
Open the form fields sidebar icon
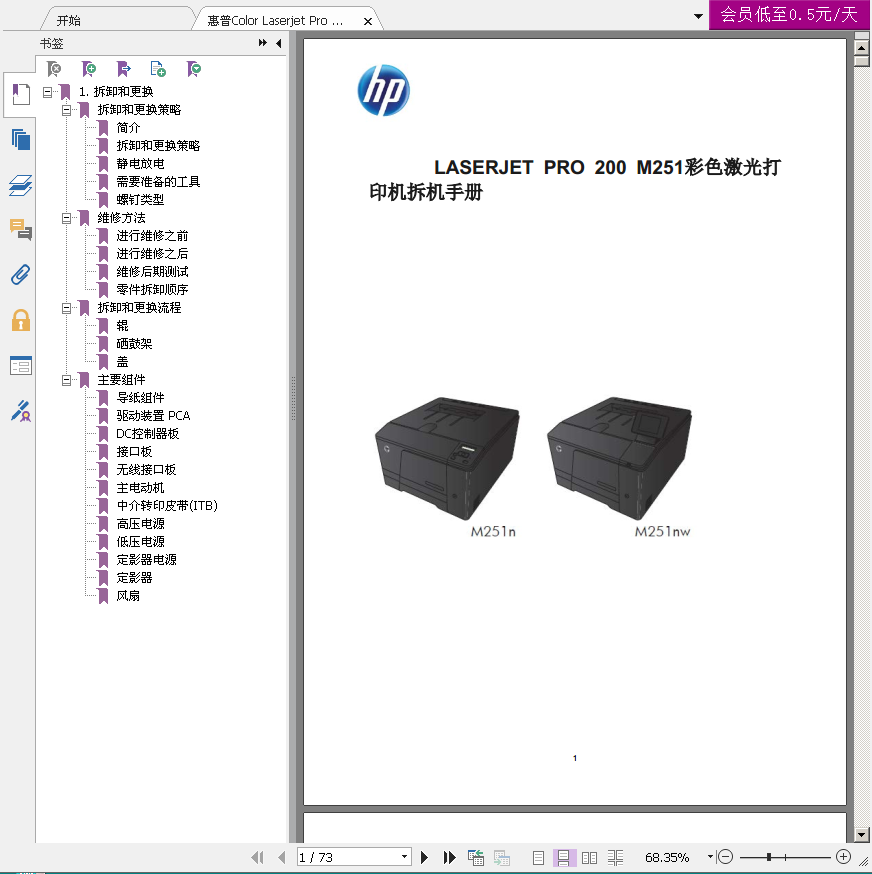[x=21, y=366]
